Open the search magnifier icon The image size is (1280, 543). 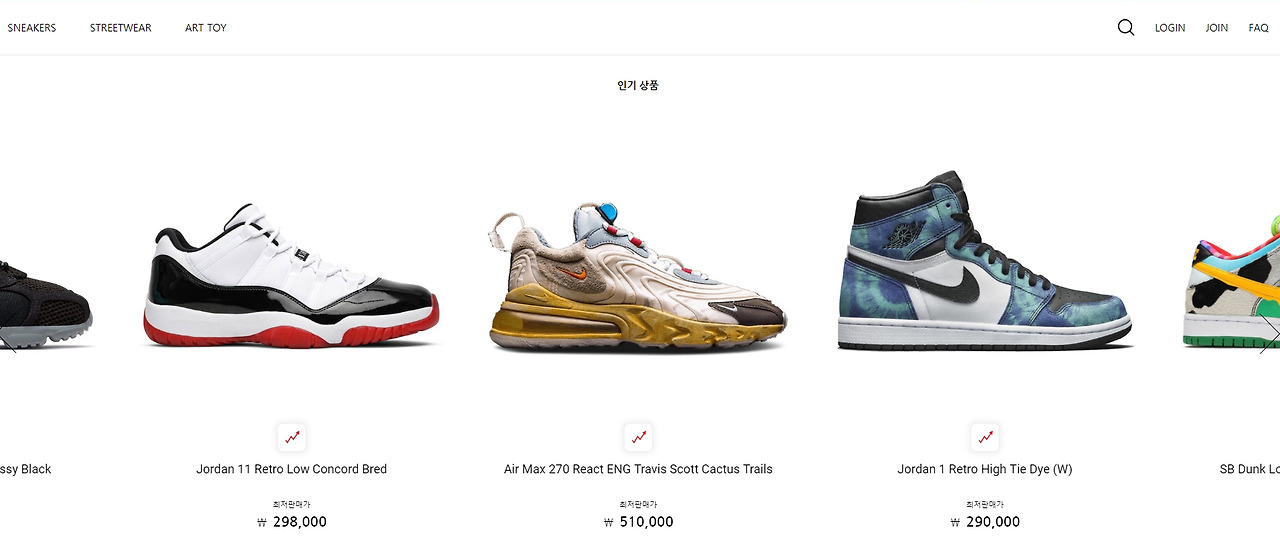point(1126,28)
